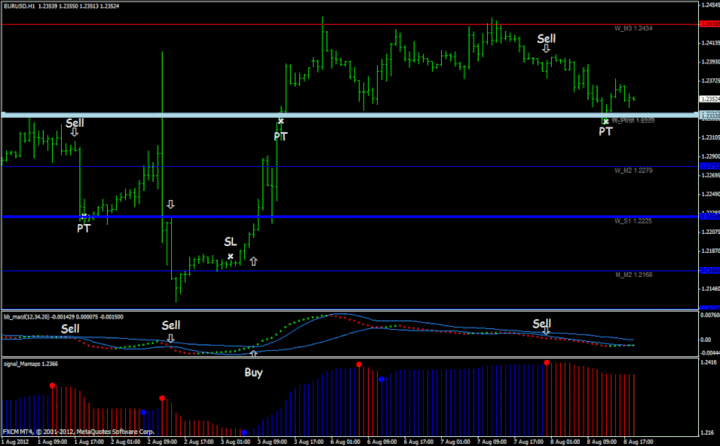Screen dimensions: 720x446
Task: Click the 6 Aug 09:00 time axis label
Action: [x=382, y=442]
